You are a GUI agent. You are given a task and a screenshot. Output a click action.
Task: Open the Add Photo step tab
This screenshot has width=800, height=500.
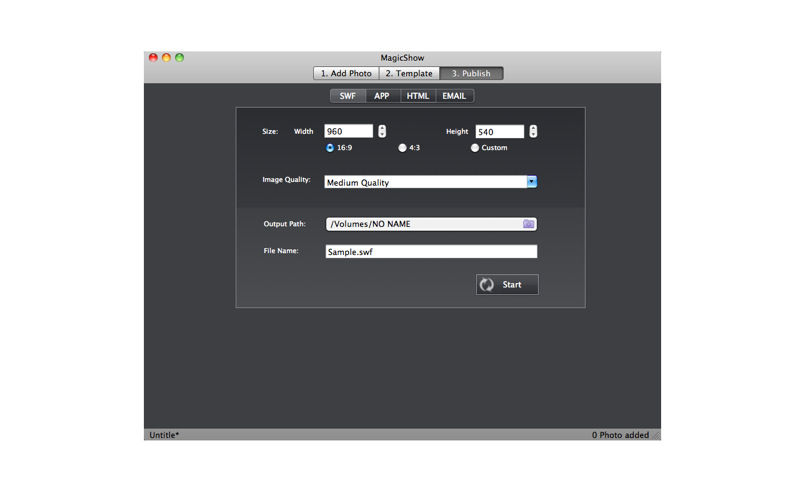tap(346, 73)
